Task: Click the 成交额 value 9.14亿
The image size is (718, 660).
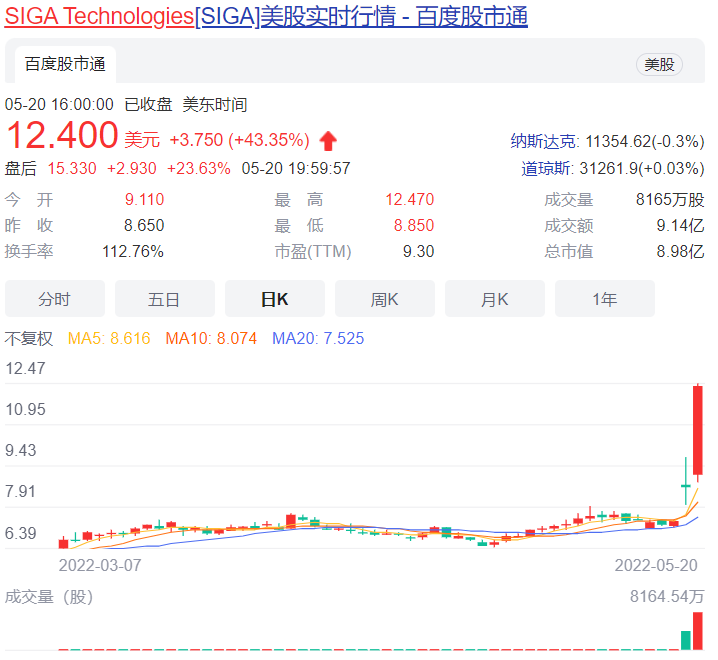Action: click(x=680, y=225)
